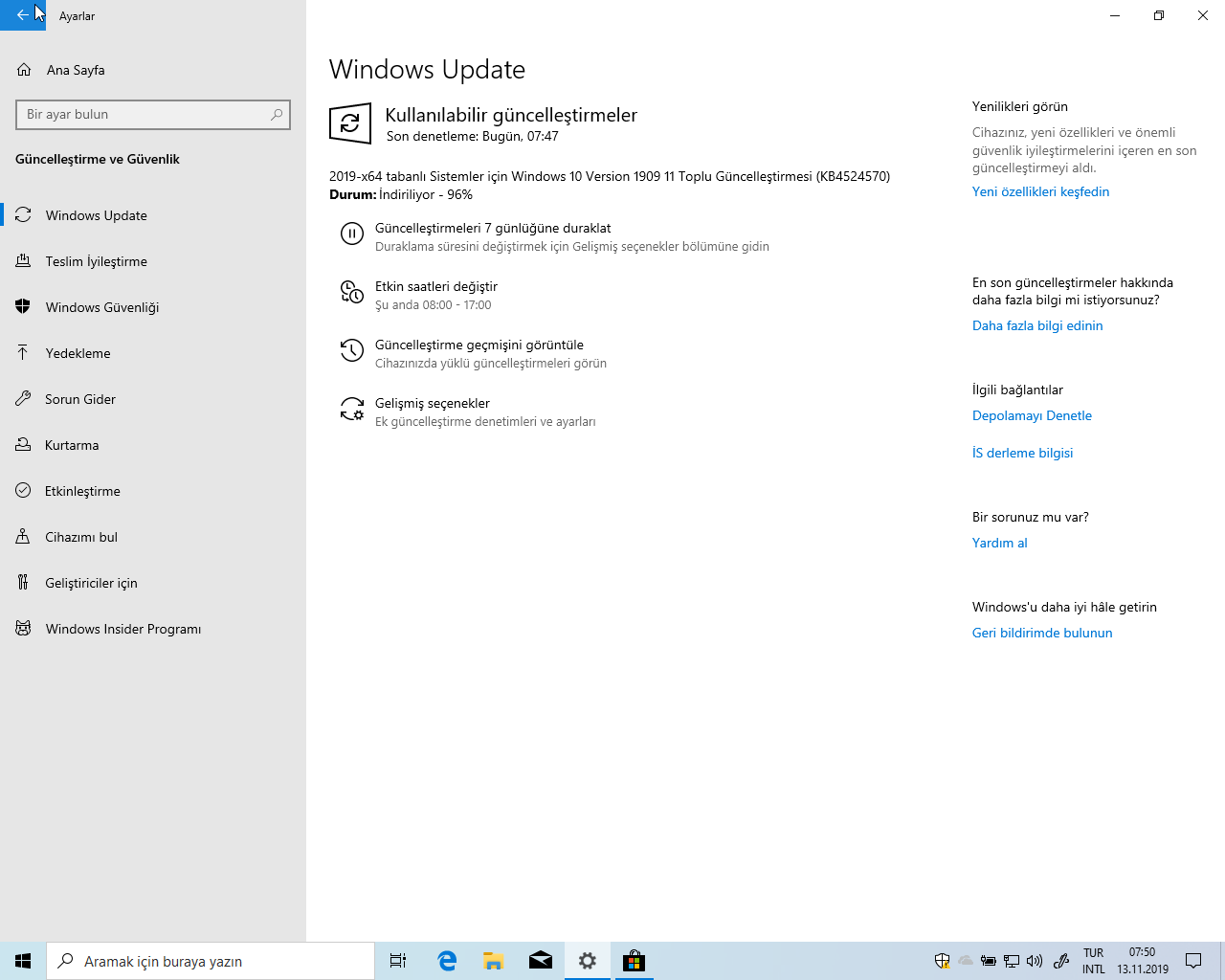Go back with the arrow button
The width and height of the screenshot is (1225, 980).
tap(22, 15)
